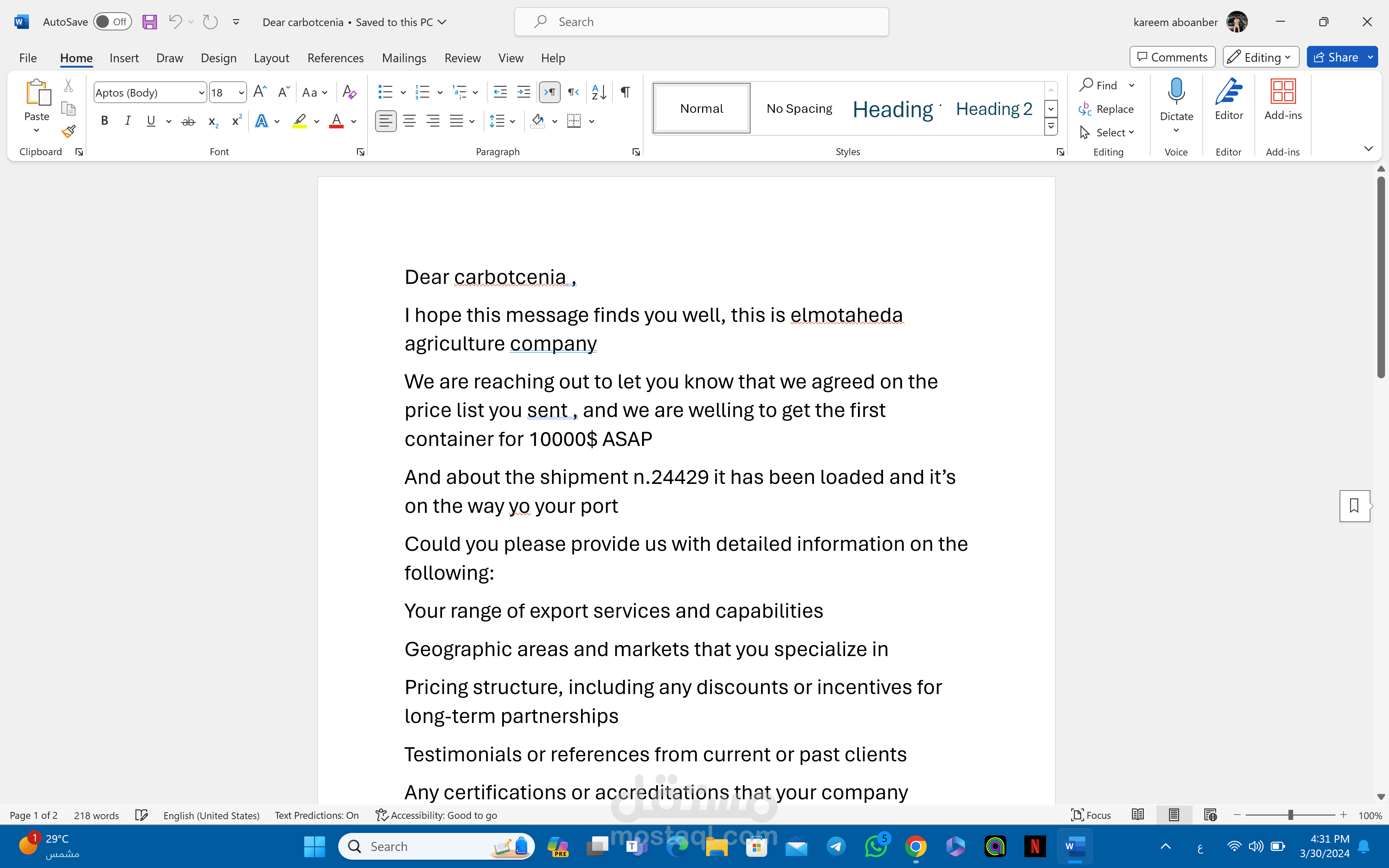This screenshot has height=868, width=1389.
Task: Expand the Styles gallery More arrow
Action: tap(1050, 126)
